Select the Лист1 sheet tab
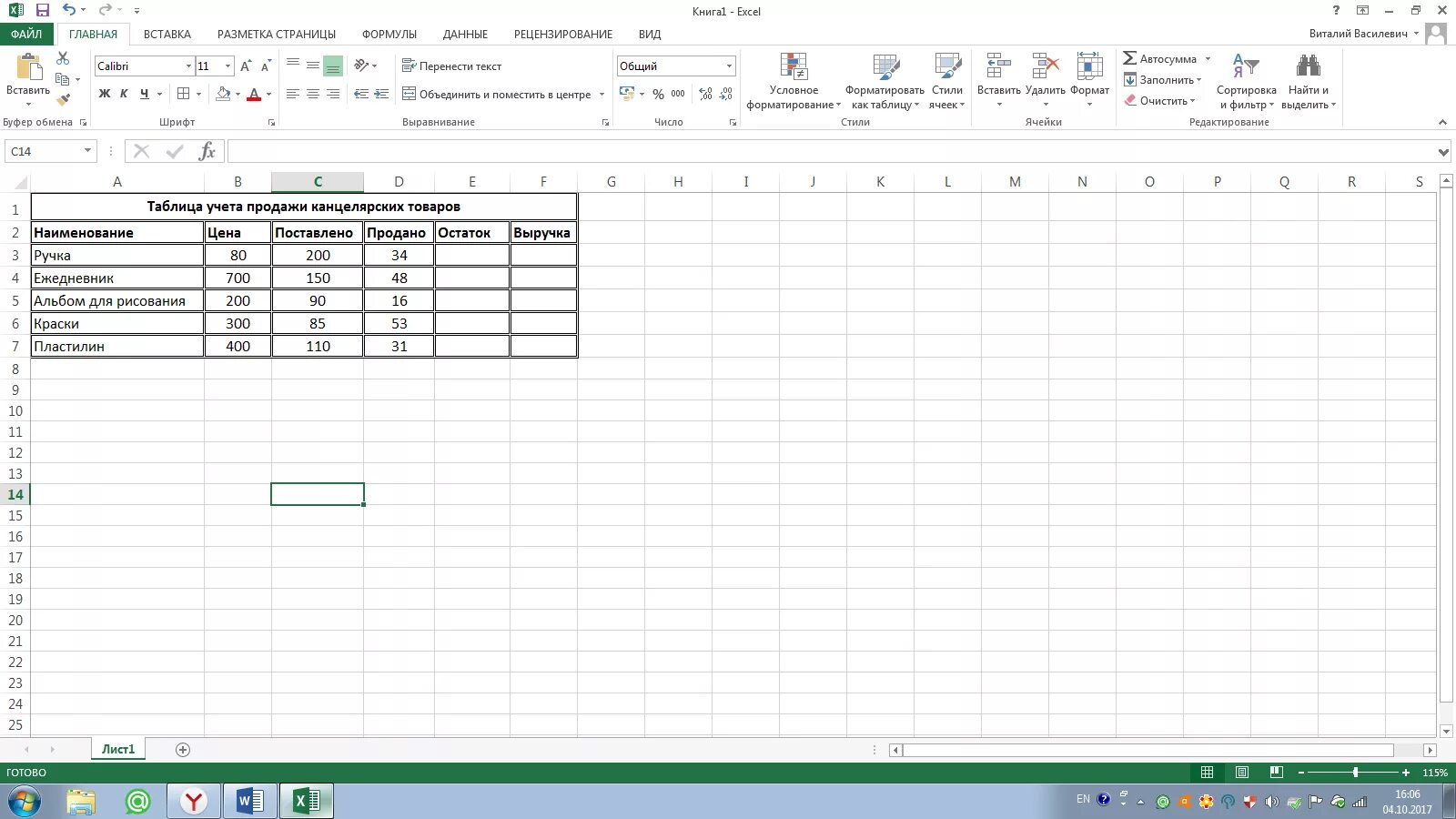1456x819 pixels. click(x=118, y=749)
